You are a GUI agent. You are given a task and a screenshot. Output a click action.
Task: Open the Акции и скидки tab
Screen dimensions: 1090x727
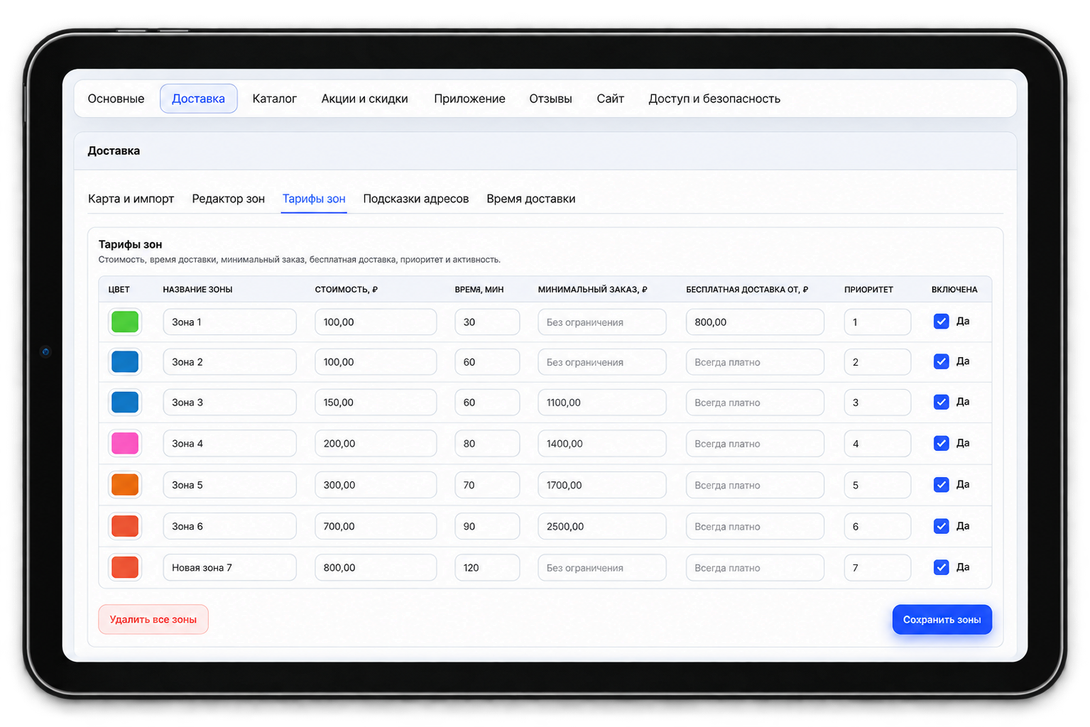pos(364,99)
